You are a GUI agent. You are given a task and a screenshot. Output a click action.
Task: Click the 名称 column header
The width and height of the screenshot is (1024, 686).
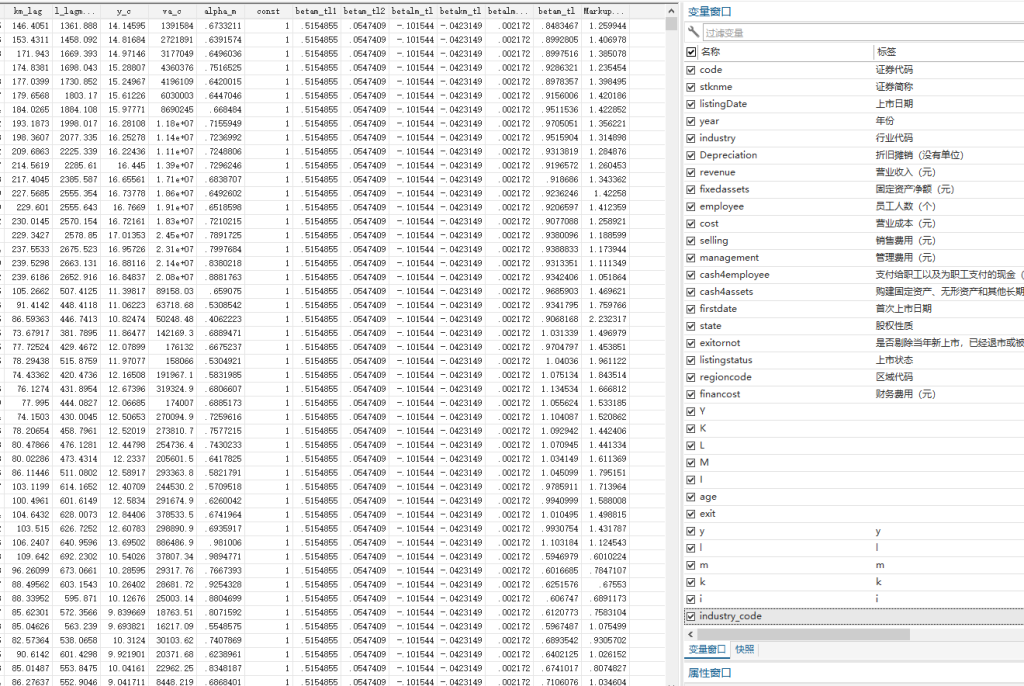pos(711,52)
